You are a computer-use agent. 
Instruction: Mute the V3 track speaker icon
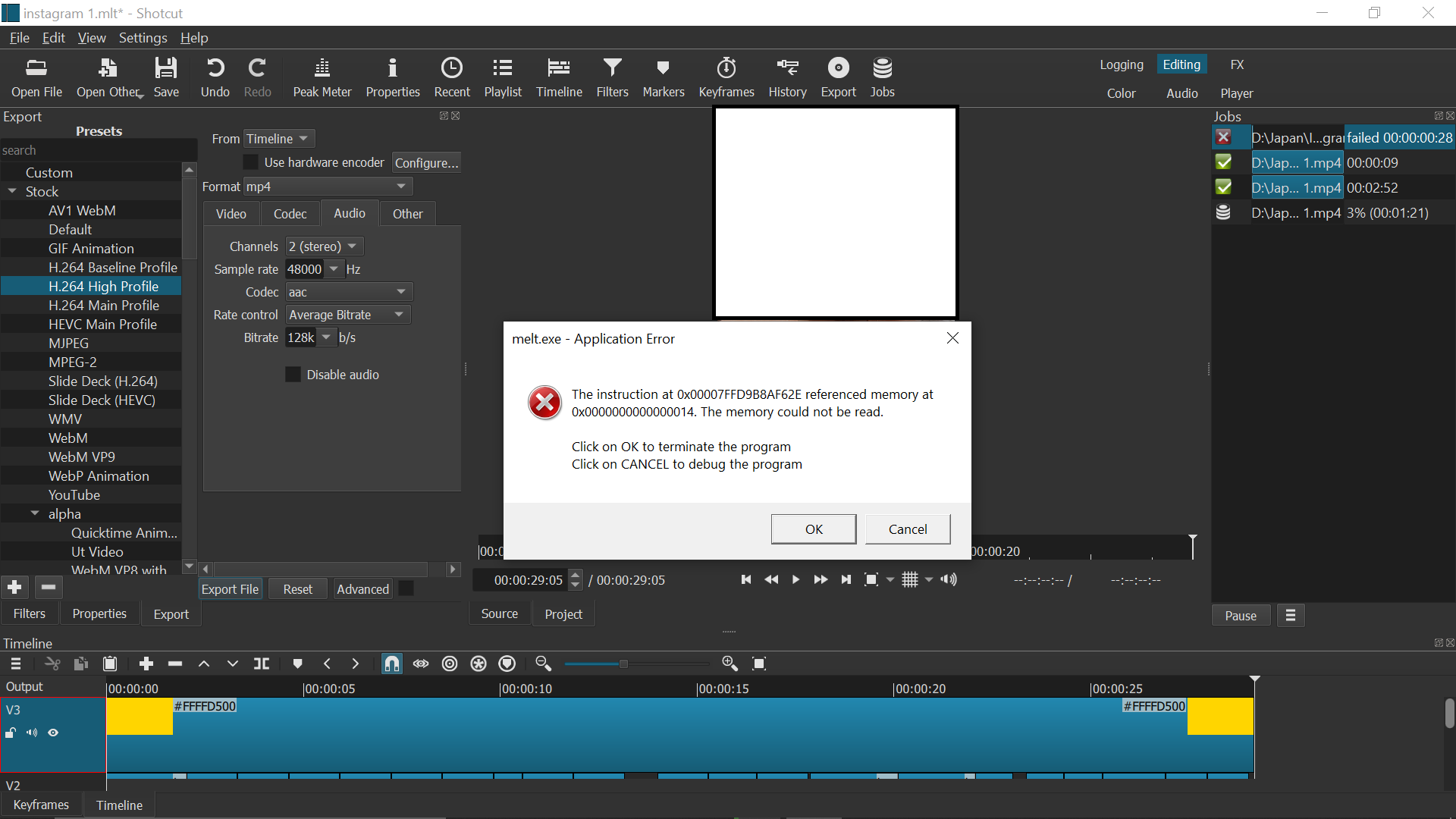[32, 733]
